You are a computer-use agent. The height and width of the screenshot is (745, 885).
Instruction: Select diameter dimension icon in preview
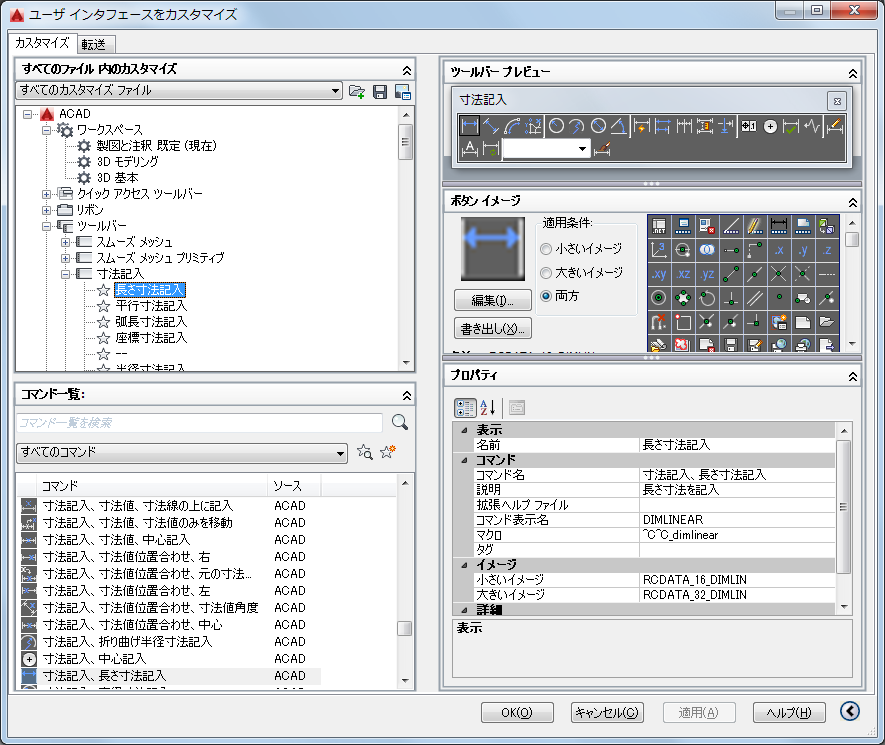point(598,126)
